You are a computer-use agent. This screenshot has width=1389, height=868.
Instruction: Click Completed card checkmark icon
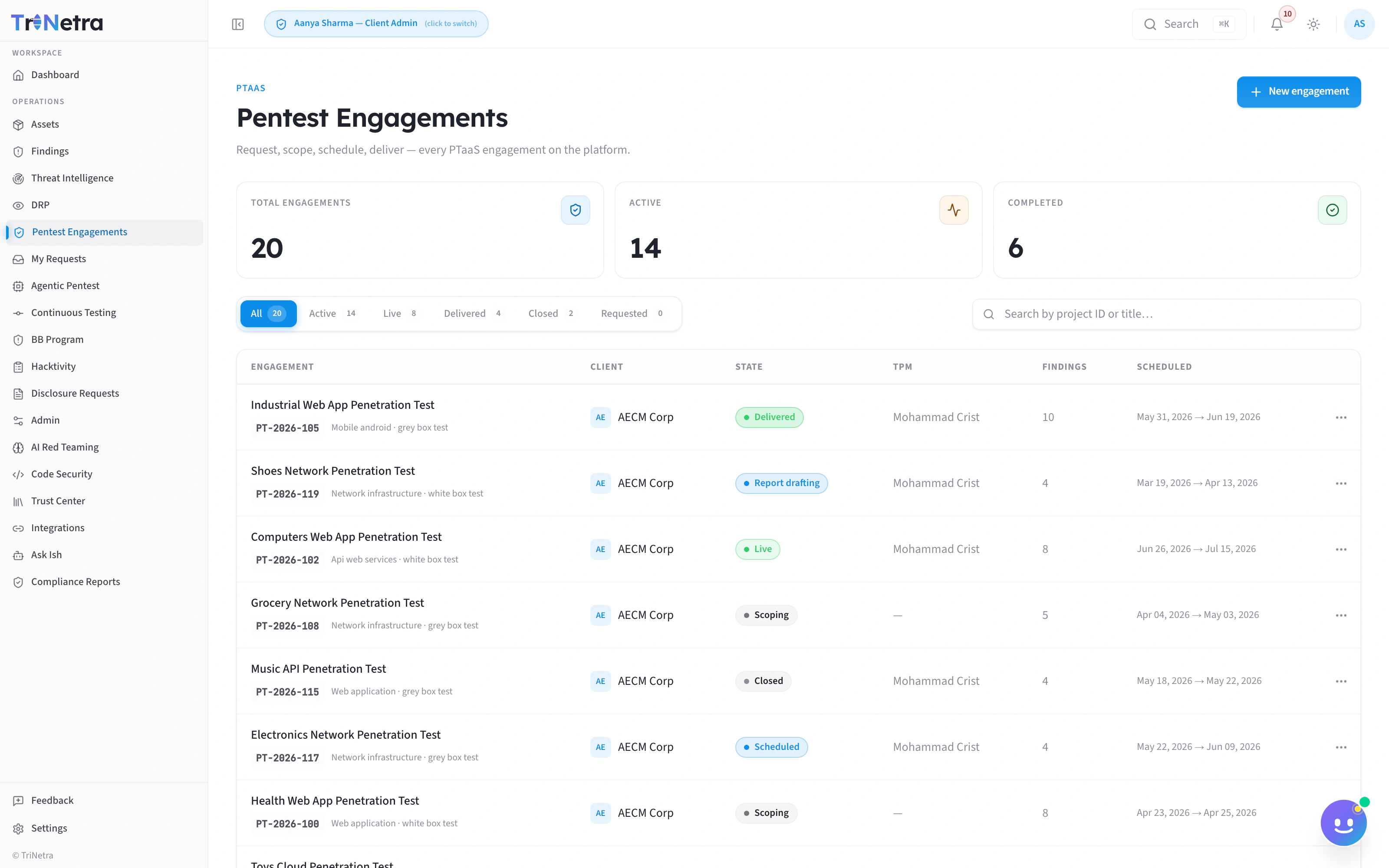click(1332, 210)
